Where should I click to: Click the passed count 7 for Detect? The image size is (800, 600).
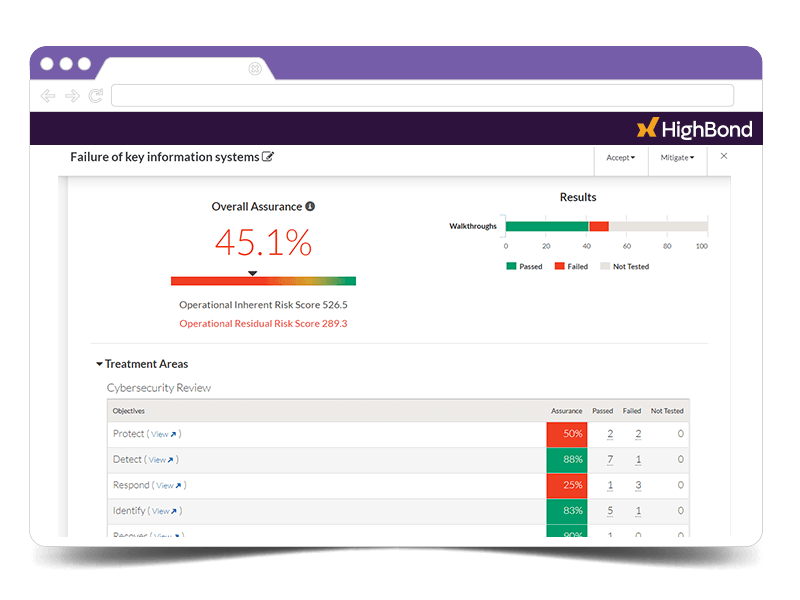click(610, 460)
